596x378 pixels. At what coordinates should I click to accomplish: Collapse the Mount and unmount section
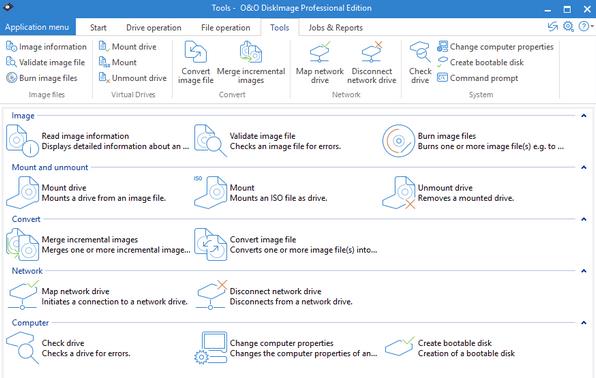click(584, 167)
